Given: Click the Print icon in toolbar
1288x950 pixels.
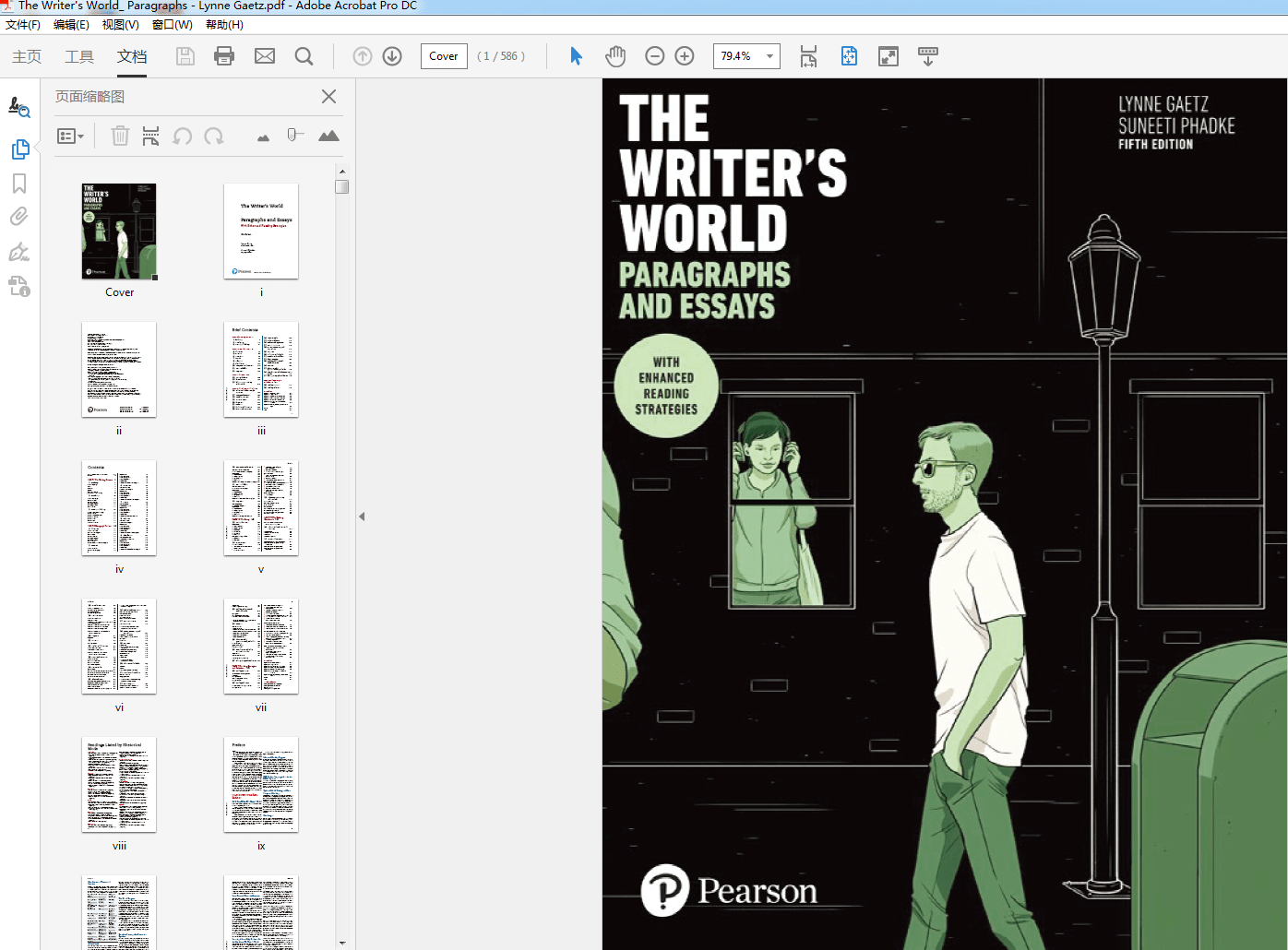Looking at the screenshot, I should click(224, 56).
